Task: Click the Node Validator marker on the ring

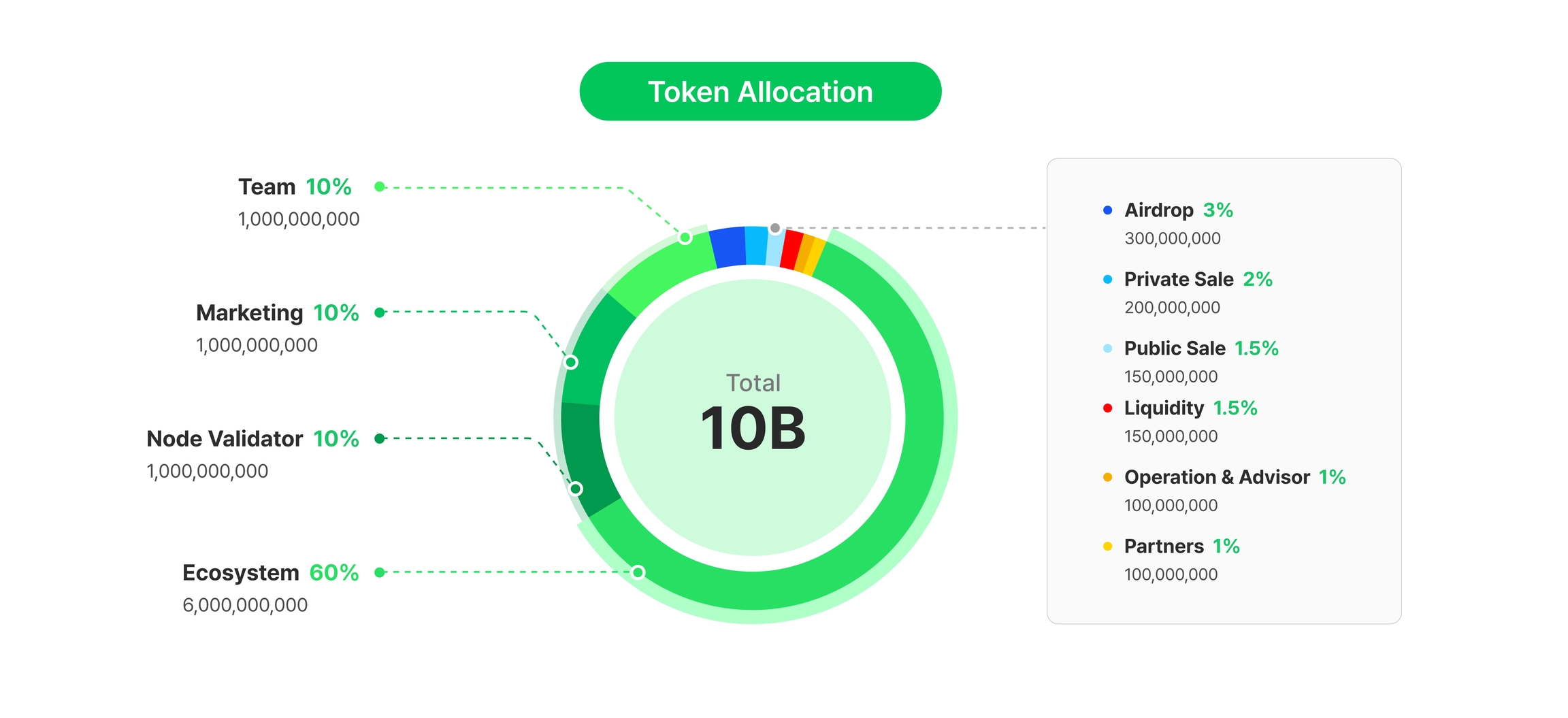Action: [576, 489]
